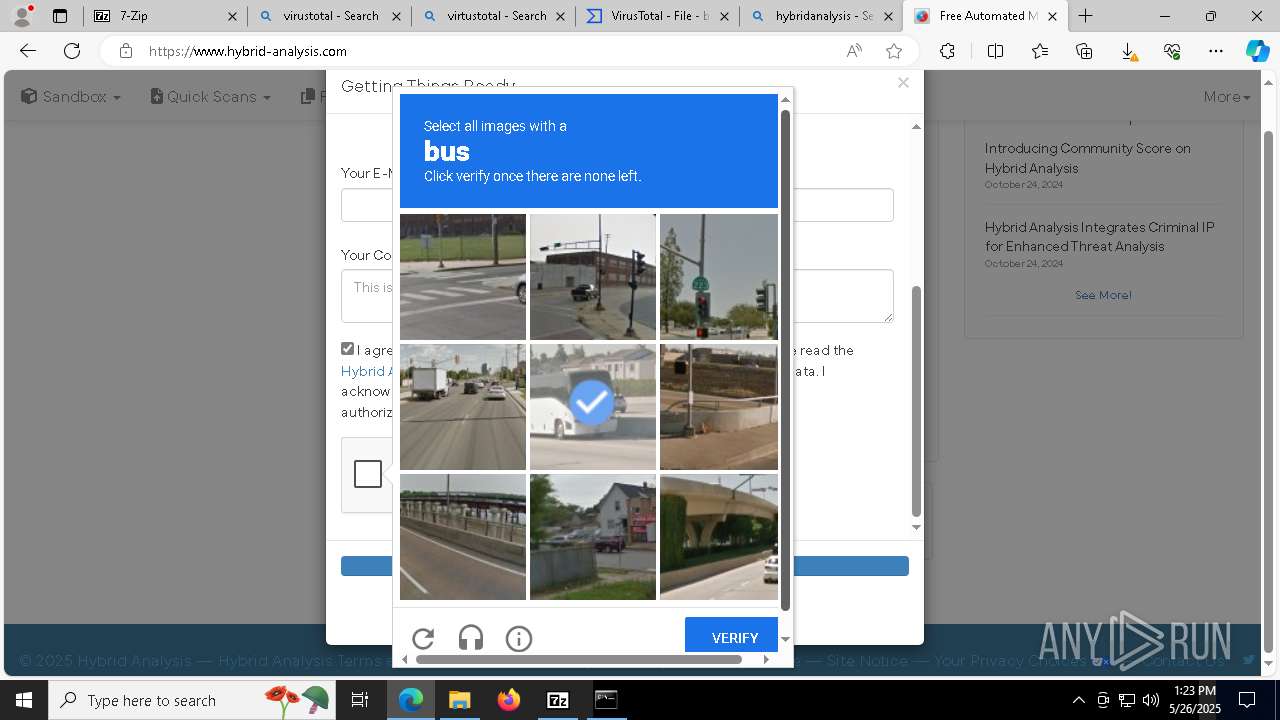Tick the reCAPTCHA not-a-robot checkbox

tap(368, 474)
